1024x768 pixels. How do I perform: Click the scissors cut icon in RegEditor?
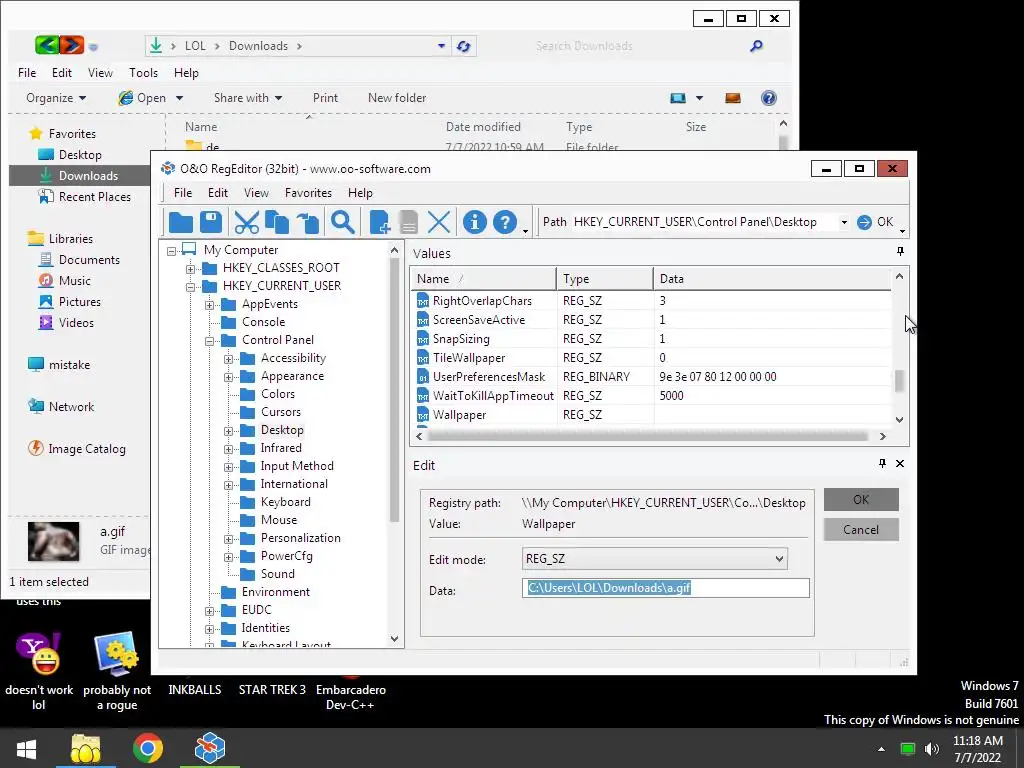point(246,223)
